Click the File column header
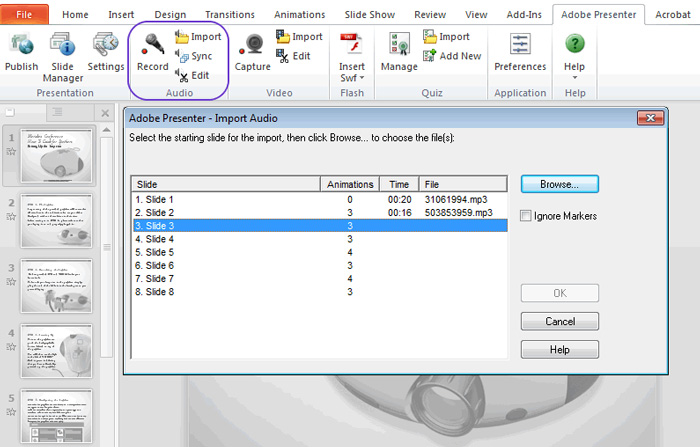Screen dimensions: 700x447 point(463,184)
